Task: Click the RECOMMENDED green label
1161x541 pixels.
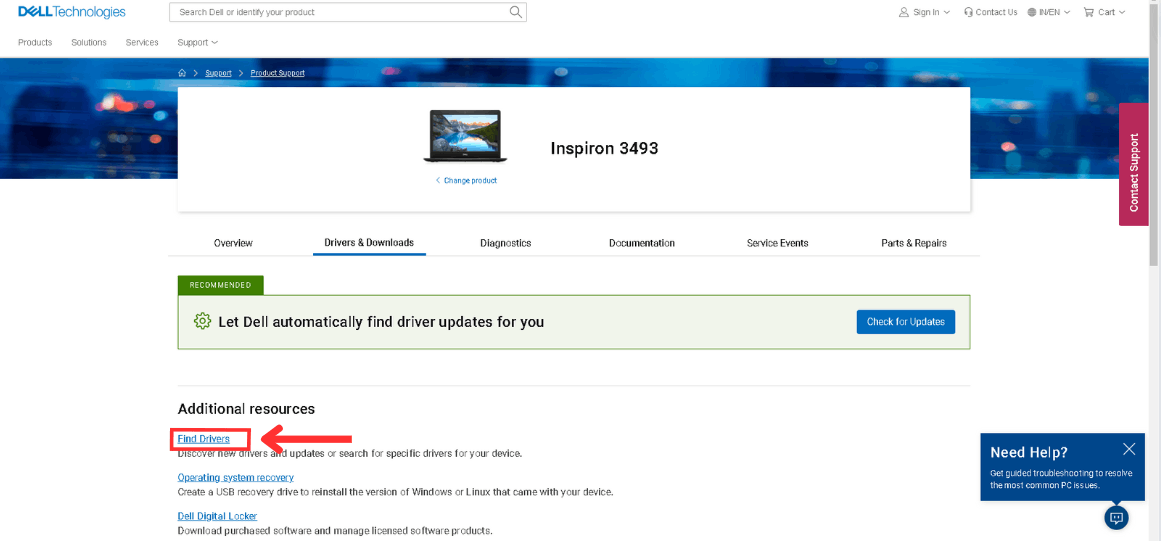Action: tap(221, 285)
